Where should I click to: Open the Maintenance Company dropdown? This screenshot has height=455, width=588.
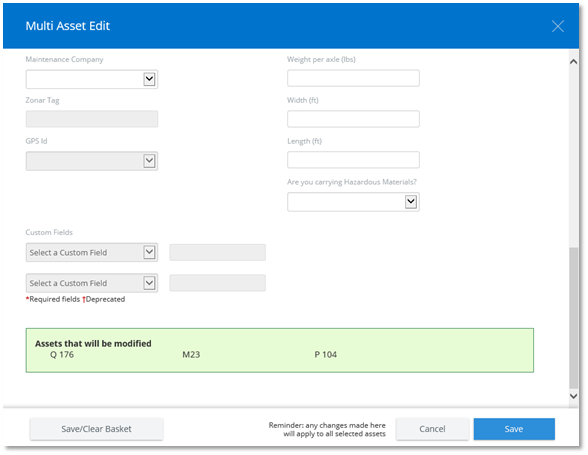pos(92,79)
